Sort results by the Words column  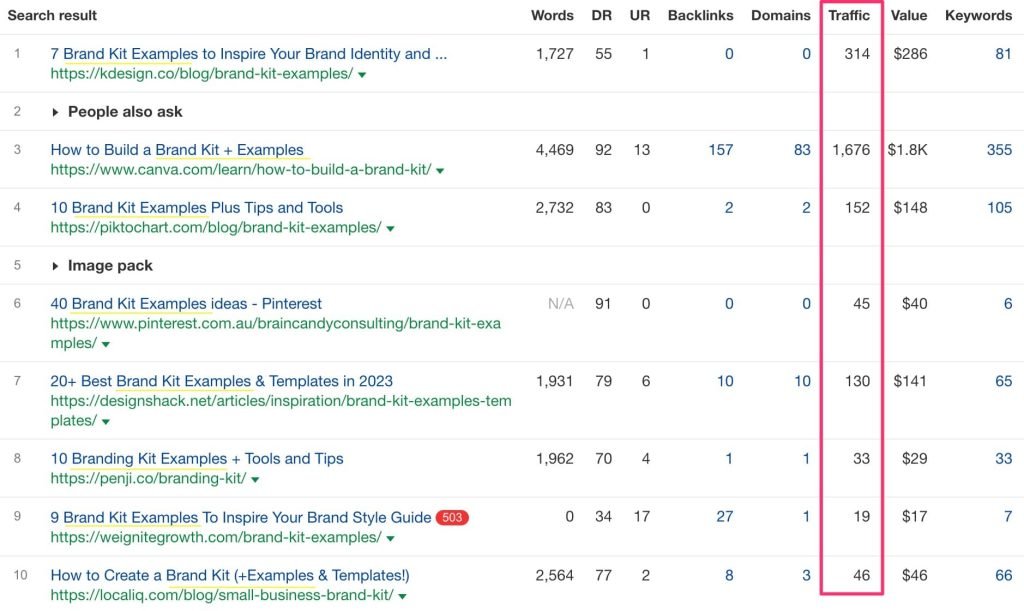tap(551, 15)
